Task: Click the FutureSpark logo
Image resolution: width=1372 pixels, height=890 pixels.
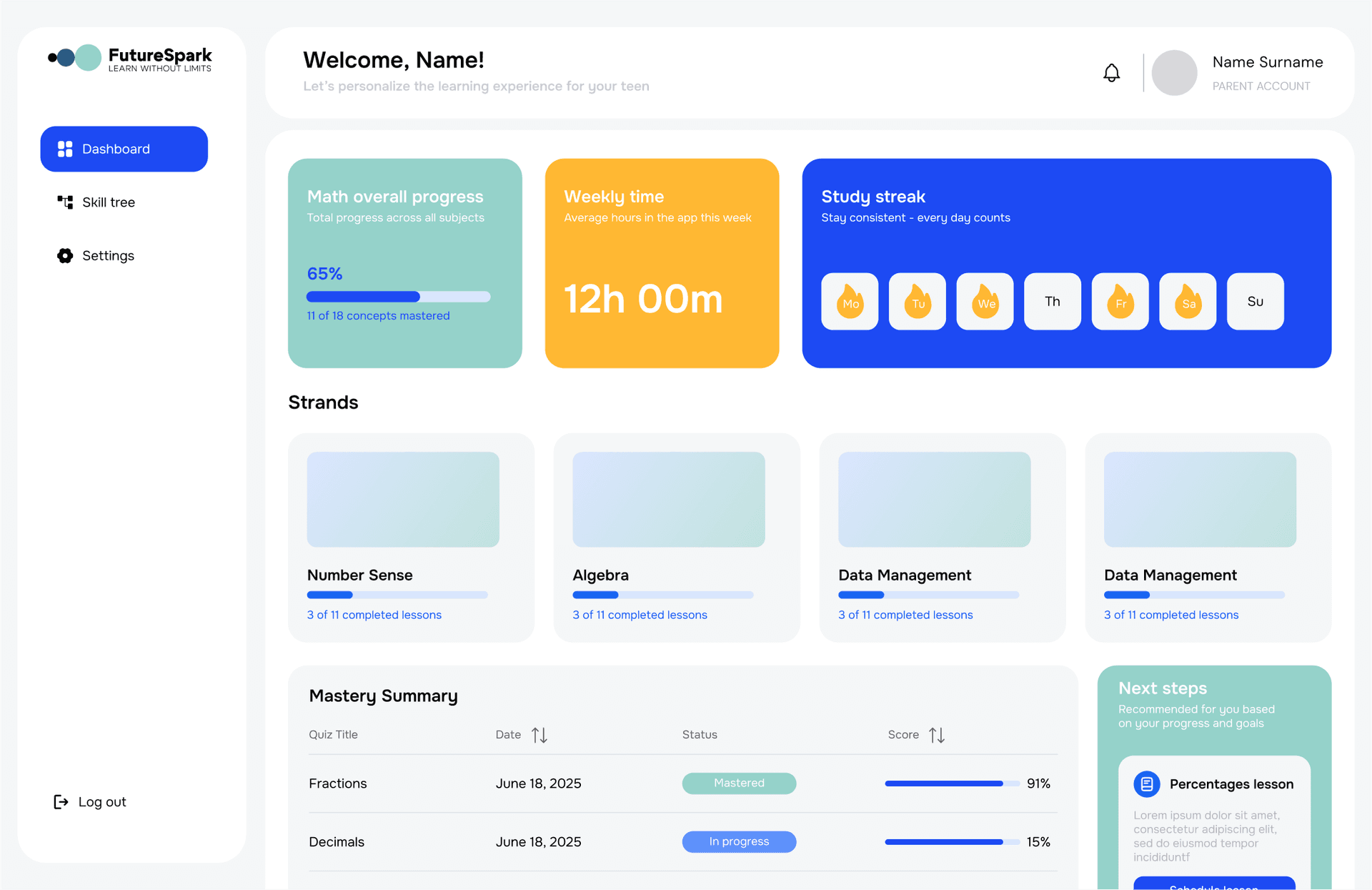Action: 129,58
